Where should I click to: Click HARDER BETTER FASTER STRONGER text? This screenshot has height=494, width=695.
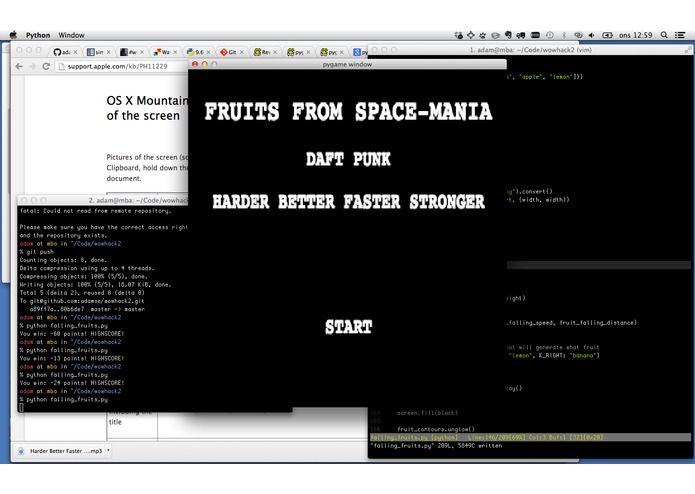(x=348, y=202)
